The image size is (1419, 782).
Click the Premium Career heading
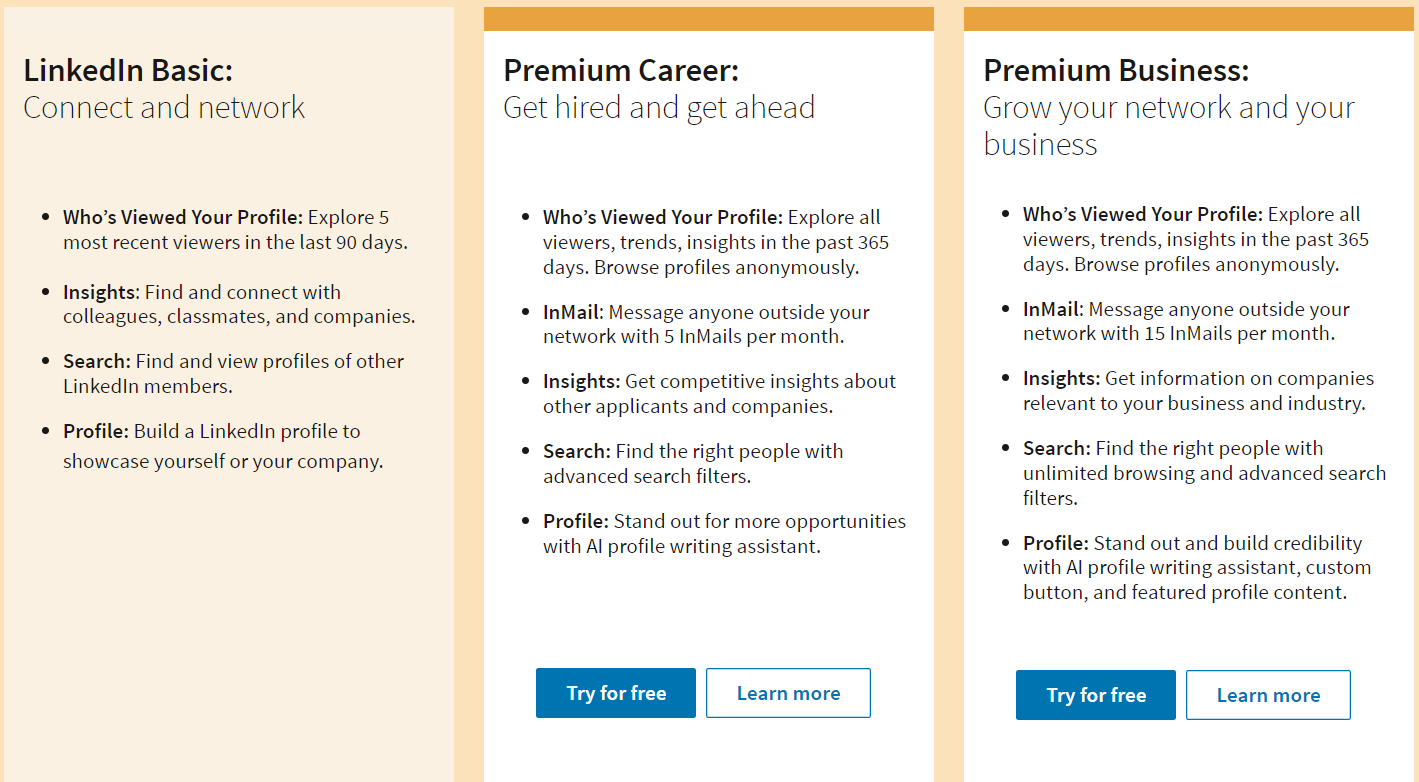pyautogui.click(x=620, y=71)
